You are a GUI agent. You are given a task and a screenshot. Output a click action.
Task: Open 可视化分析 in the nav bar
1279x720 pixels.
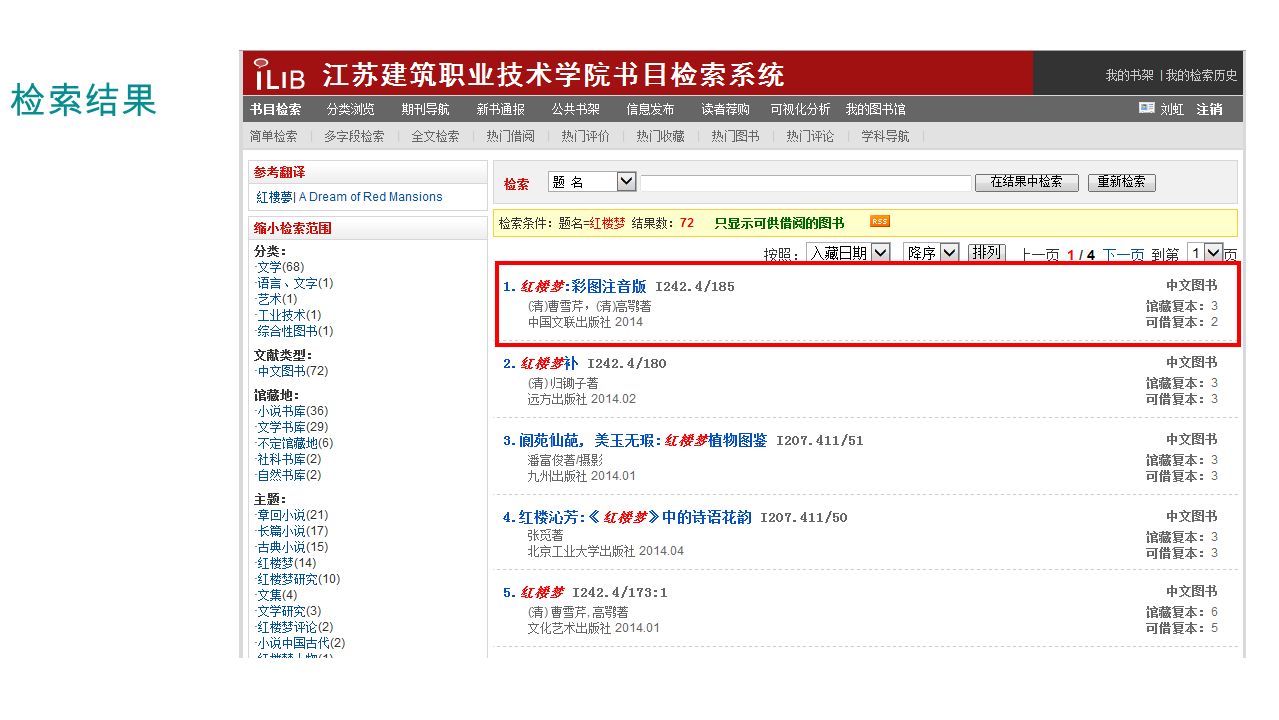pos(800,109)
